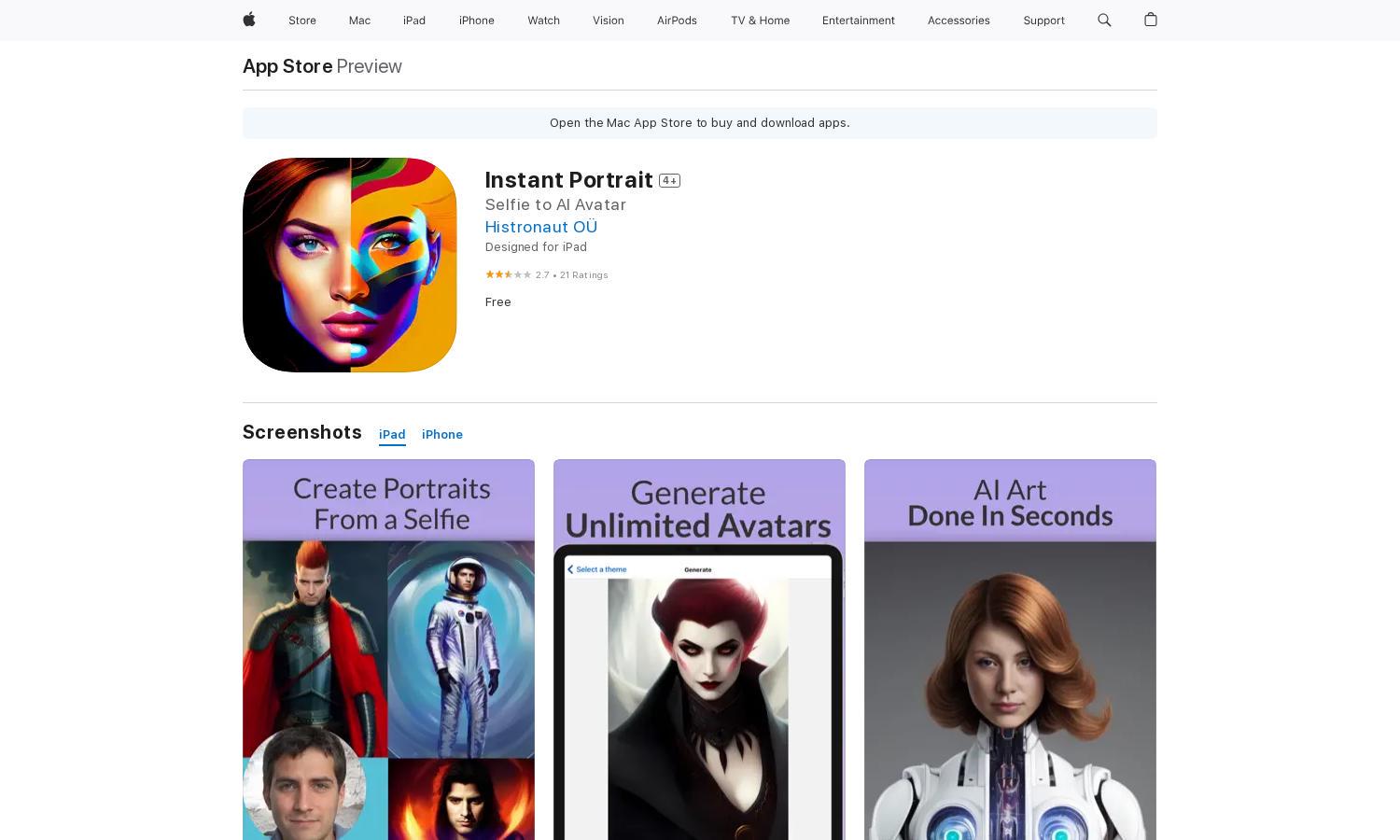
Task: Open the Support menu item
Action: (x=1043, y=21)
